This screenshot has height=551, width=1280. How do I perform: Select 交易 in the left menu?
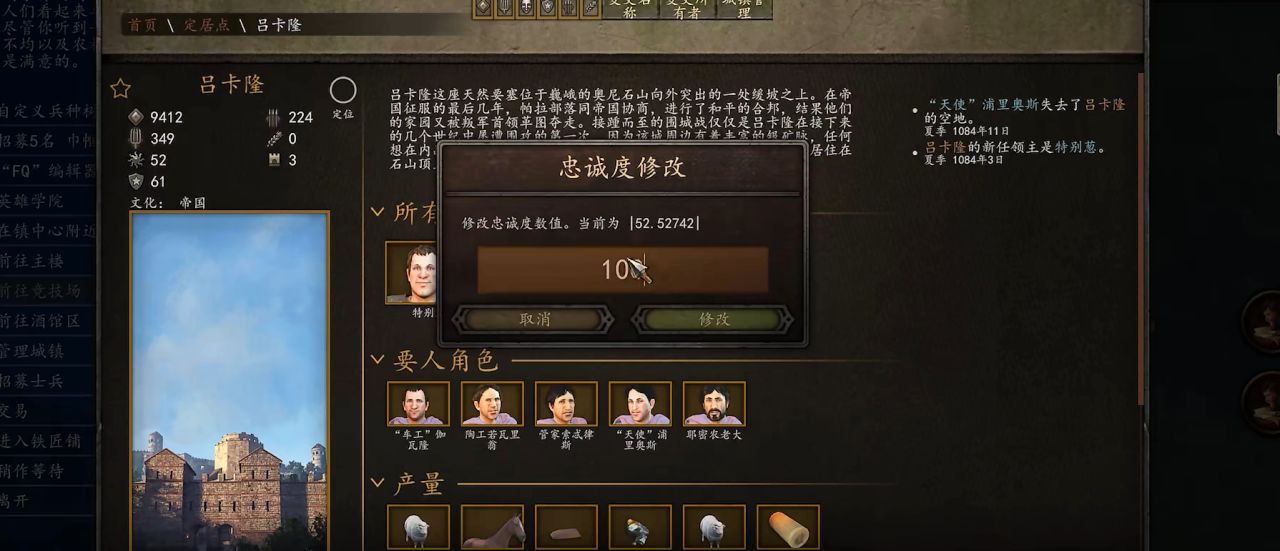tap(14, 410)
